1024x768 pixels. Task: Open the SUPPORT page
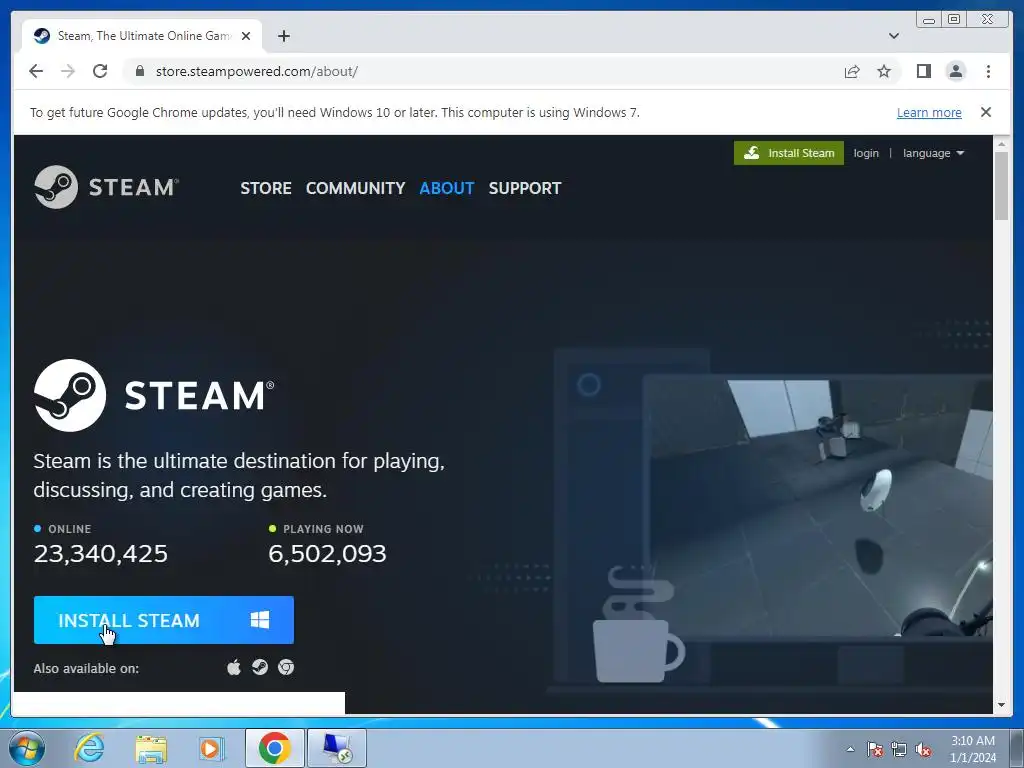pos(525,188)
